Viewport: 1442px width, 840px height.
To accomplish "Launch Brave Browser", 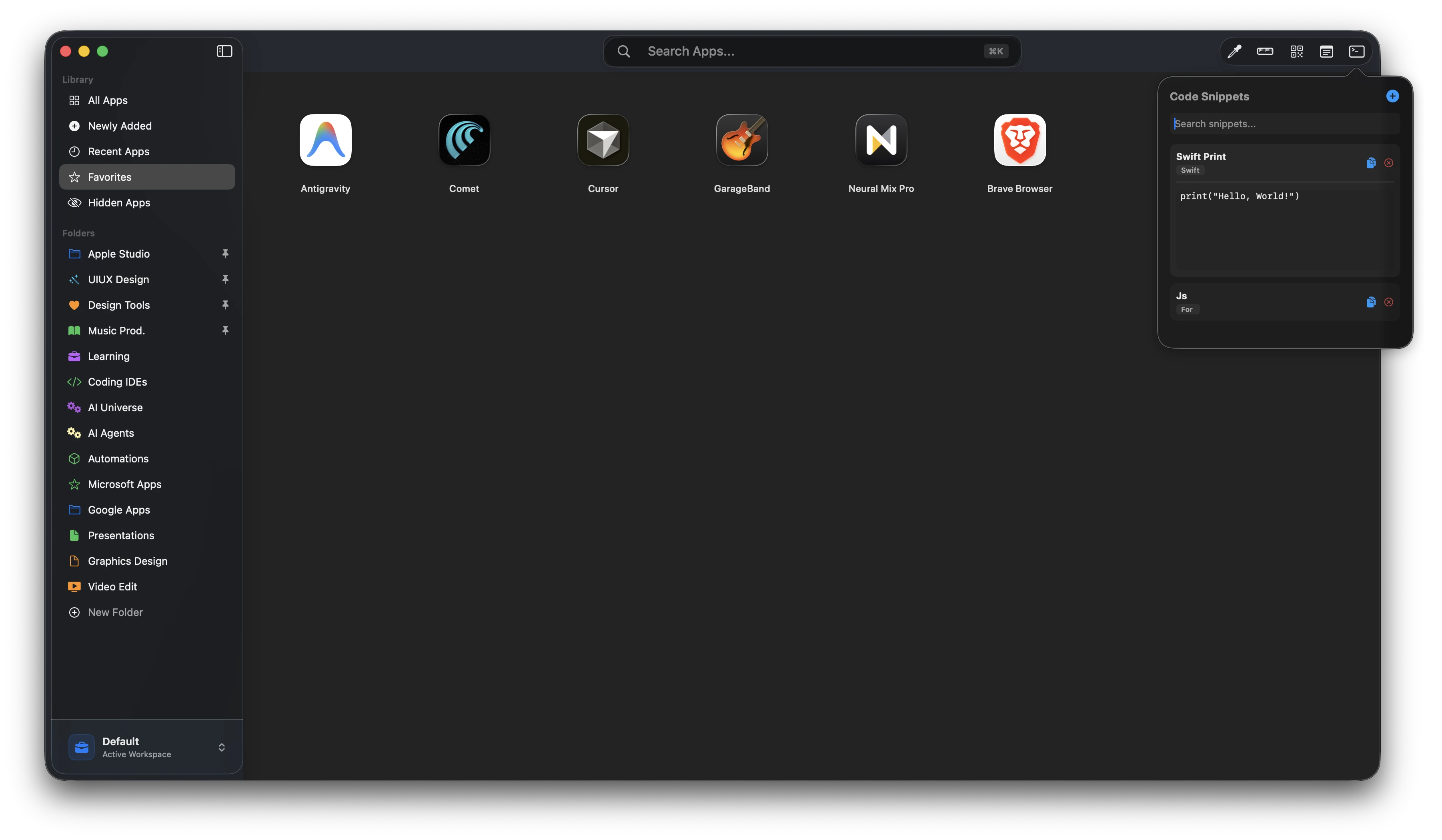I will pyautogui.click(x=1020, y=140).
